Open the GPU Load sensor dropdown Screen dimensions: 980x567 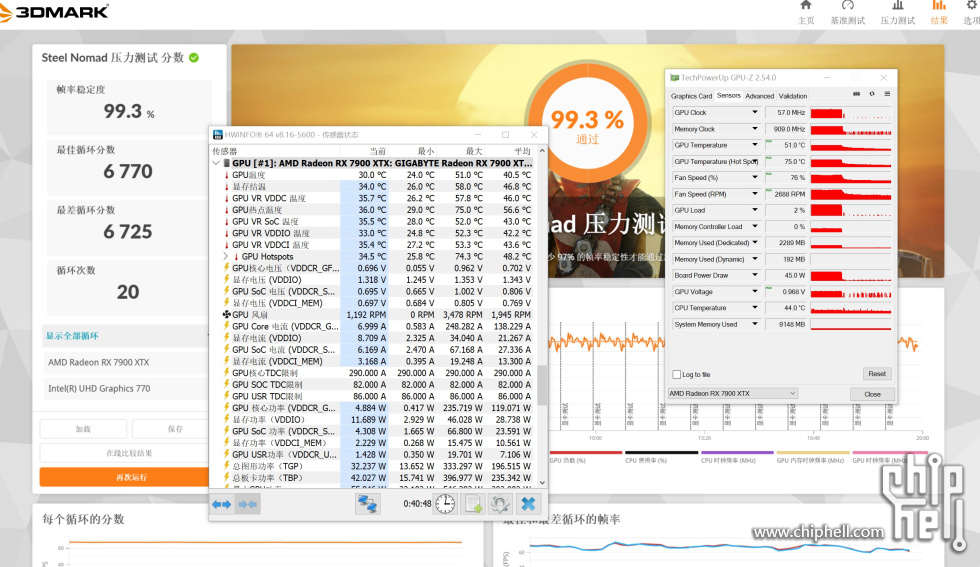(754, 210)
